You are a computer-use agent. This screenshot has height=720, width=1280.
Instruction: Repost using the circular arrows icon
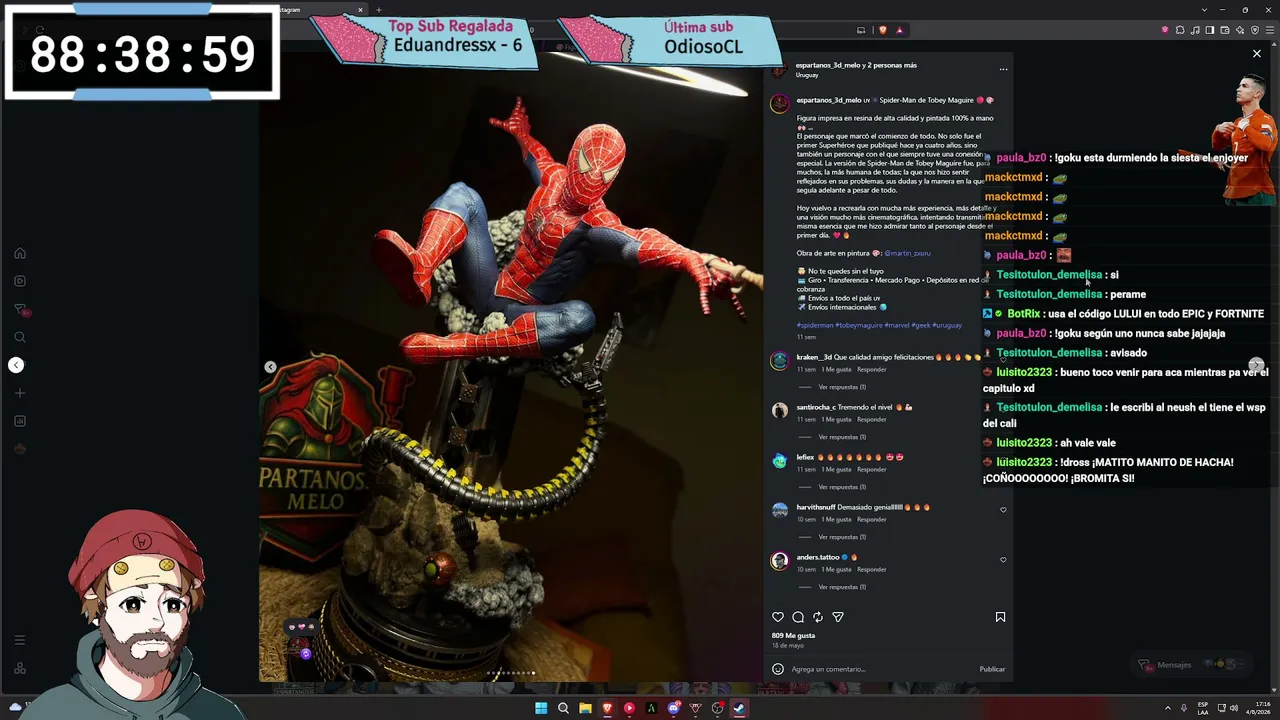(818, 617)
